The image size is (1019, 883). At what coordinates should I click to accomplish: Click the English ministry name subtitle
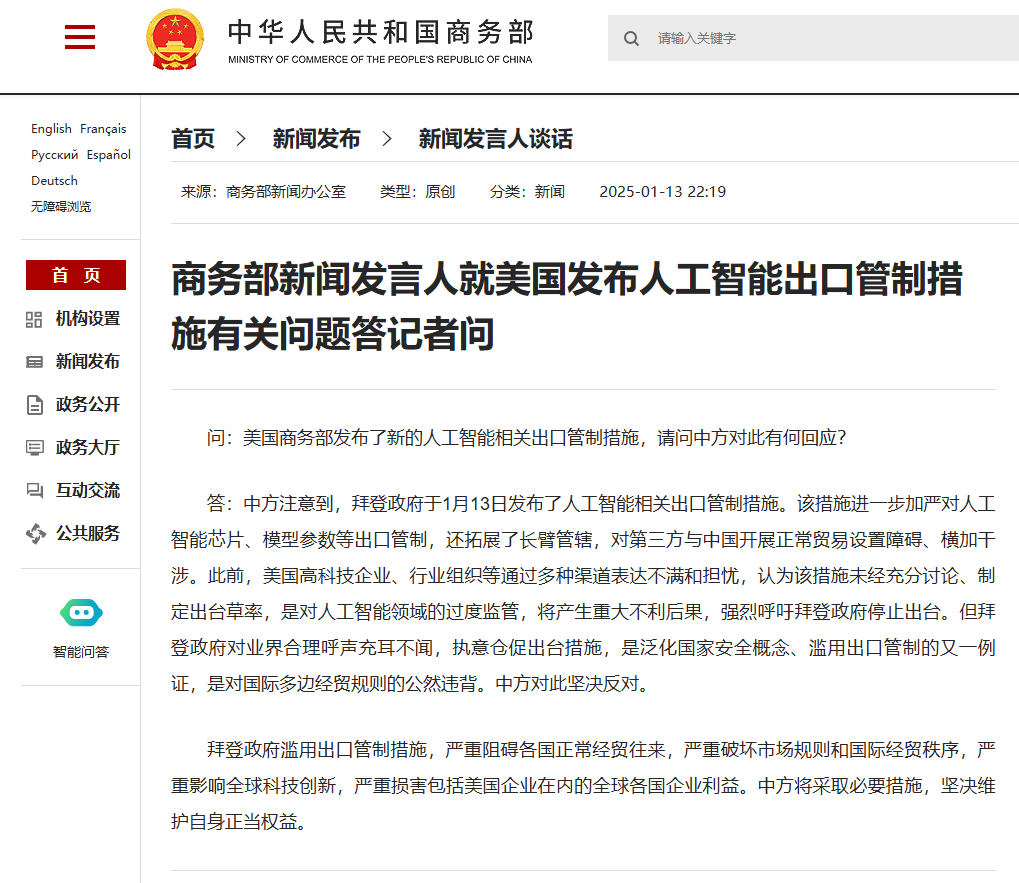click(380, 60)
